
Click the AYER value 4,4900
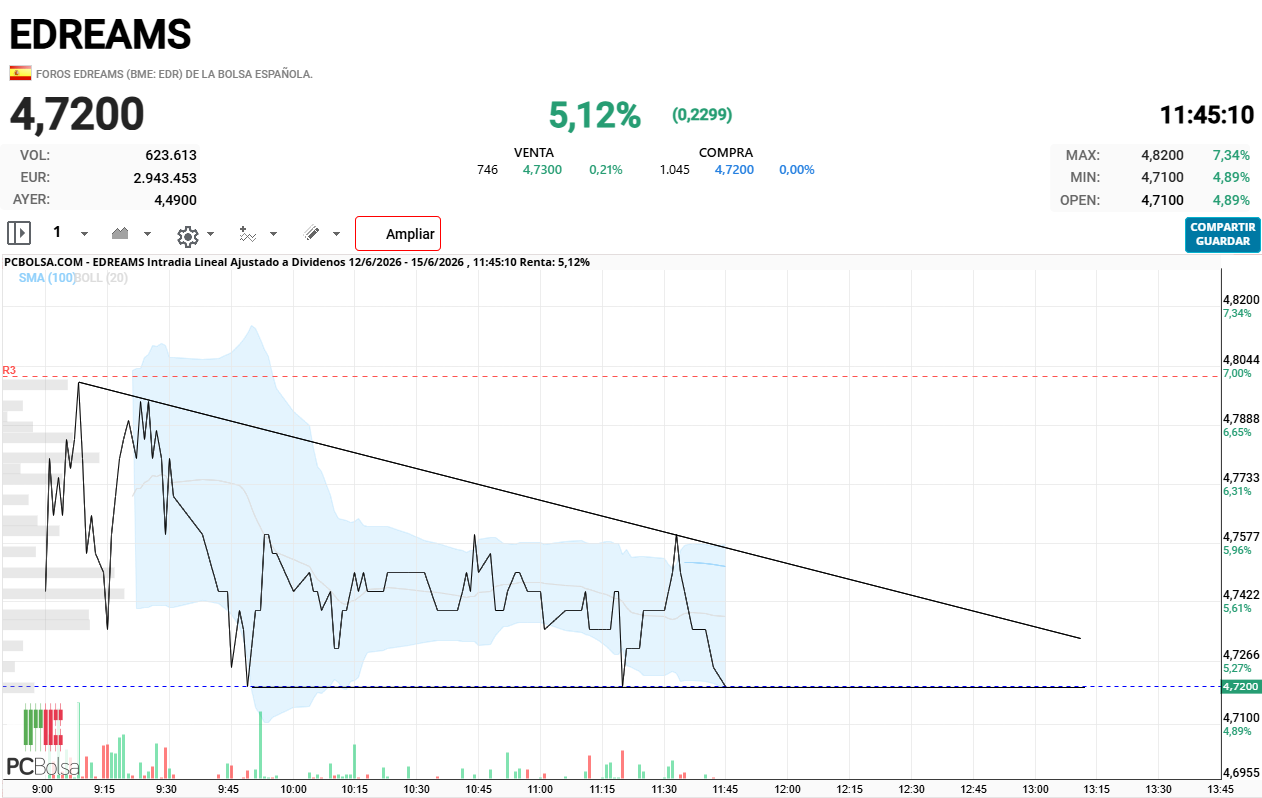click(175, 199)
